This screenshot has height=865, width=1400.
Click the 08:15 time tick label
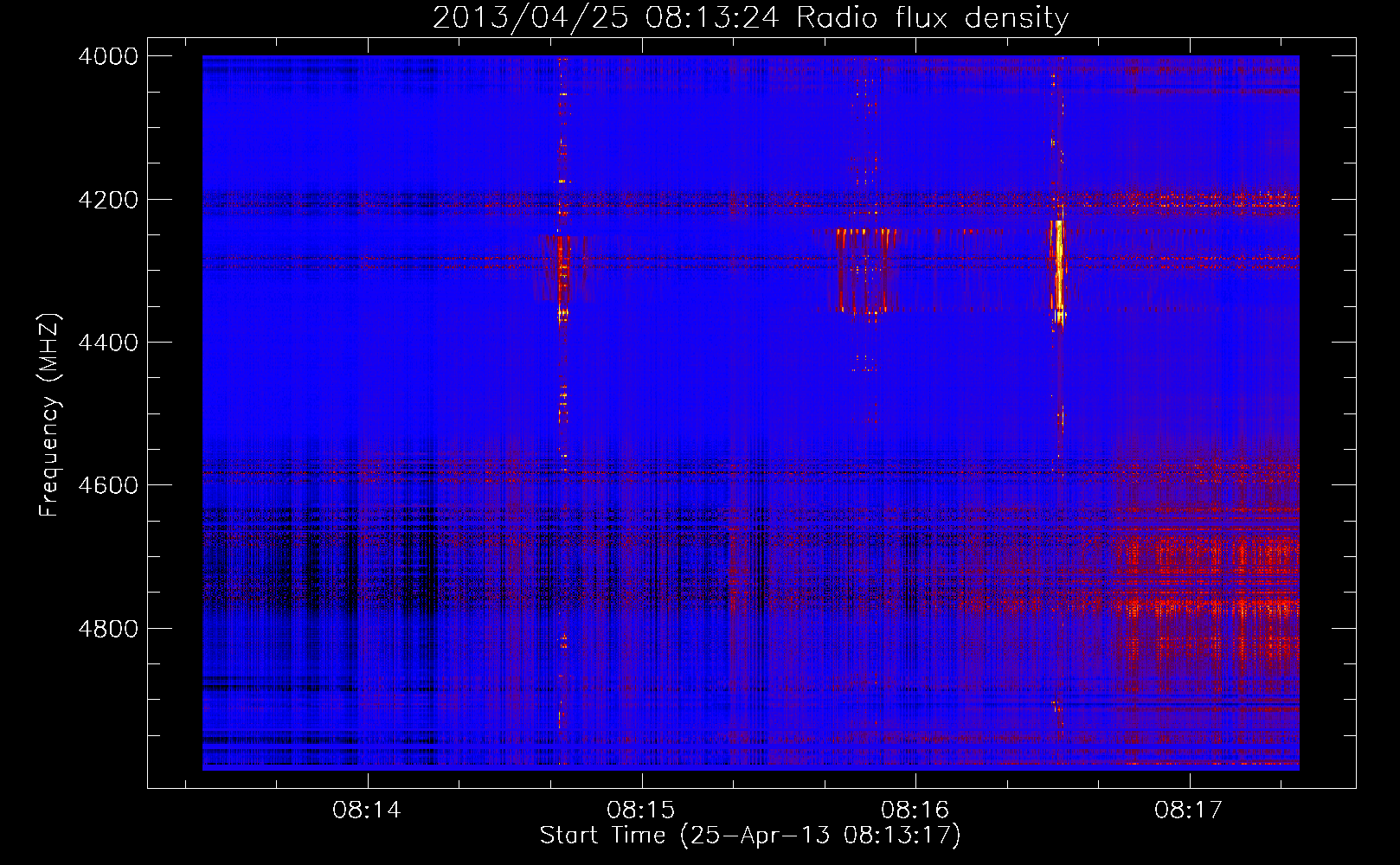(x=641, y=811)
